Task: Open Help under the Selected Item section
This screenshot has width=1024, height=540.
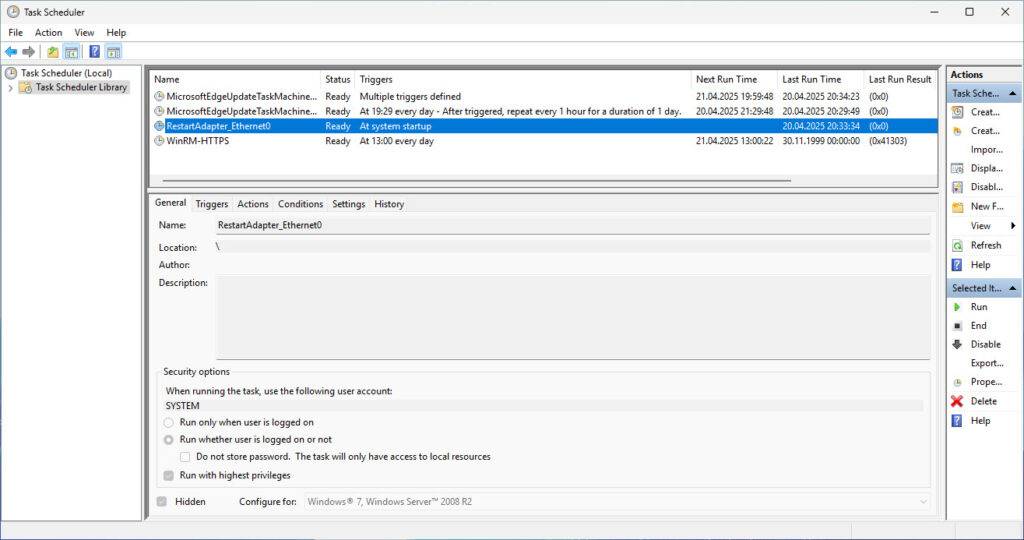Action: 980,421
